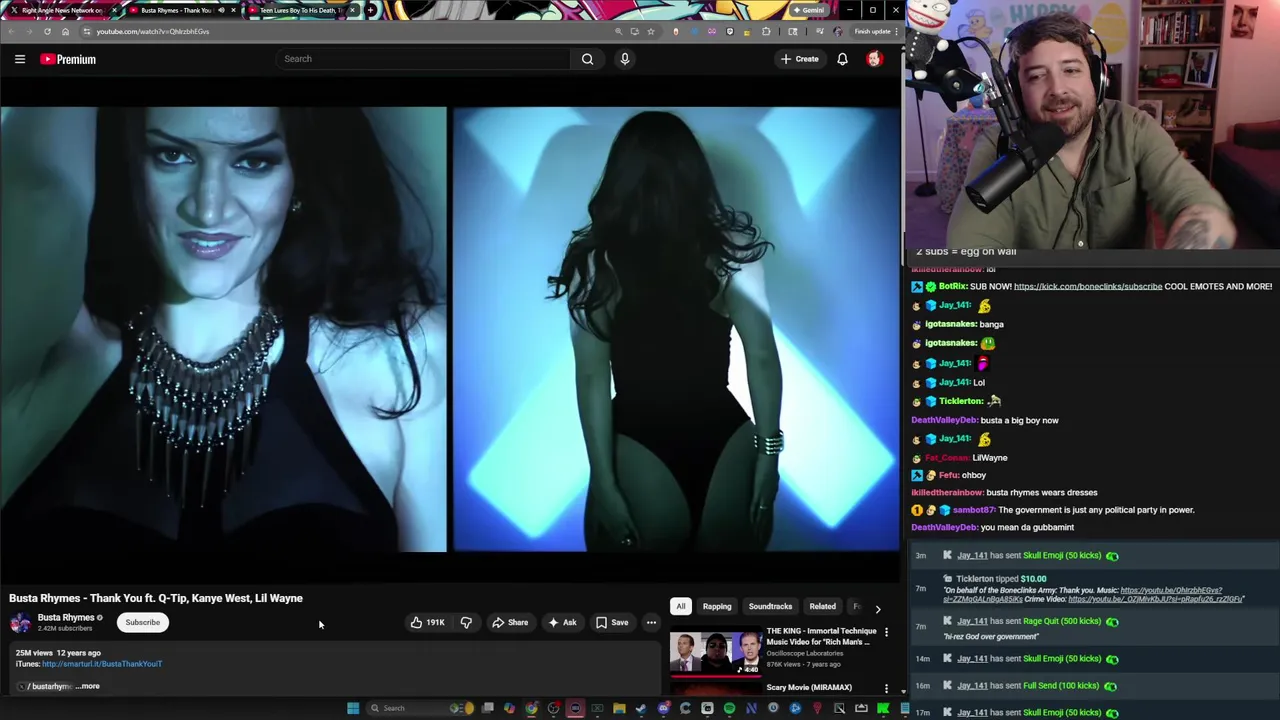
Task: Open a new browser tab with plus
Action: [x=371, y=10]
